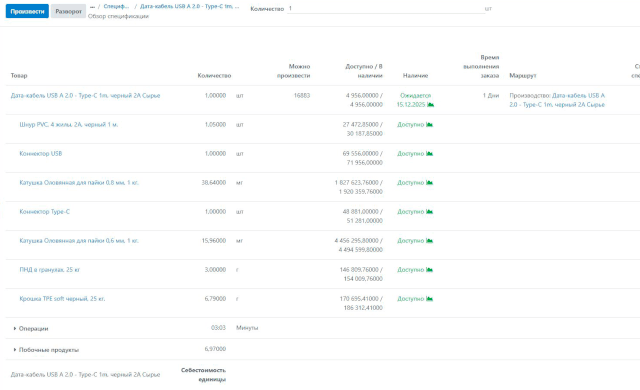Click forecast icon in Катушка 0,6 мм row
Screen dimensions: 640x390
429,240
